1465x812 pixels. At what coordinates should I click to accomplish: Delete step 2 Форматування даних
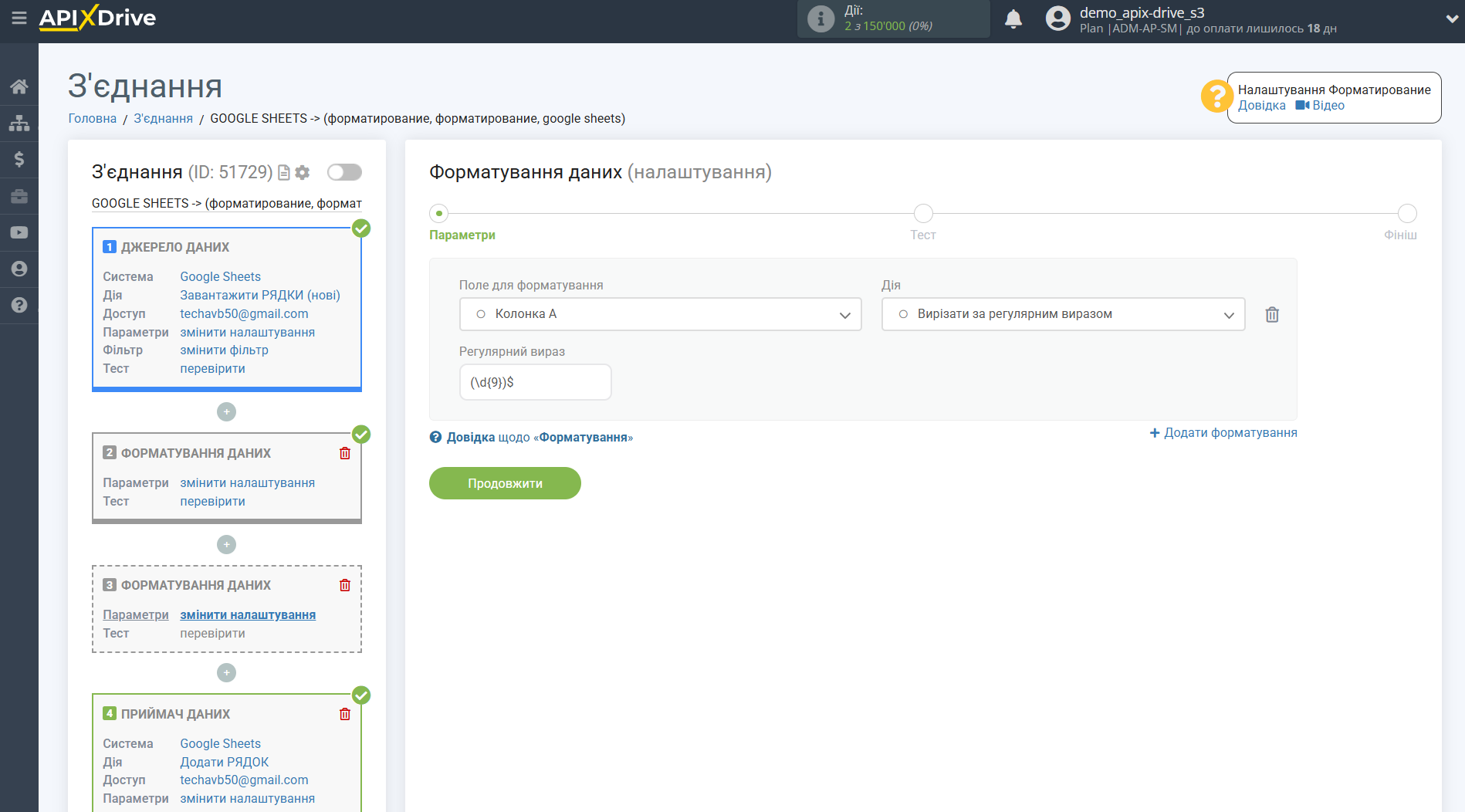tap(345, 453)
